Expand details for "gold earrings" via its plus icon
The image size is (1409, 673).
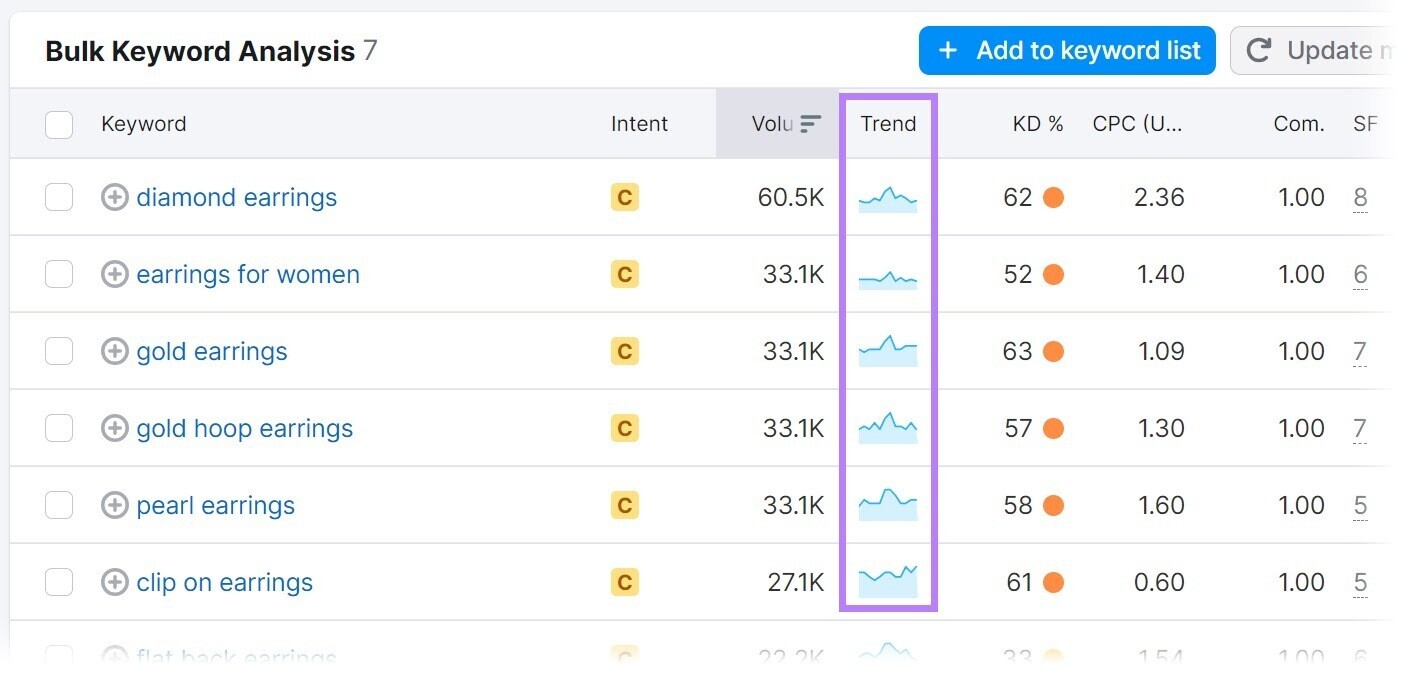[115, 351]
